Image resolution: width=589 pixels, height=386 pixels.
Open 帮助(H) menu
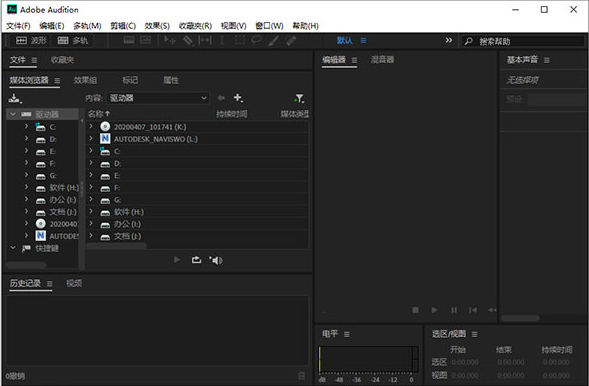(305, 26)
